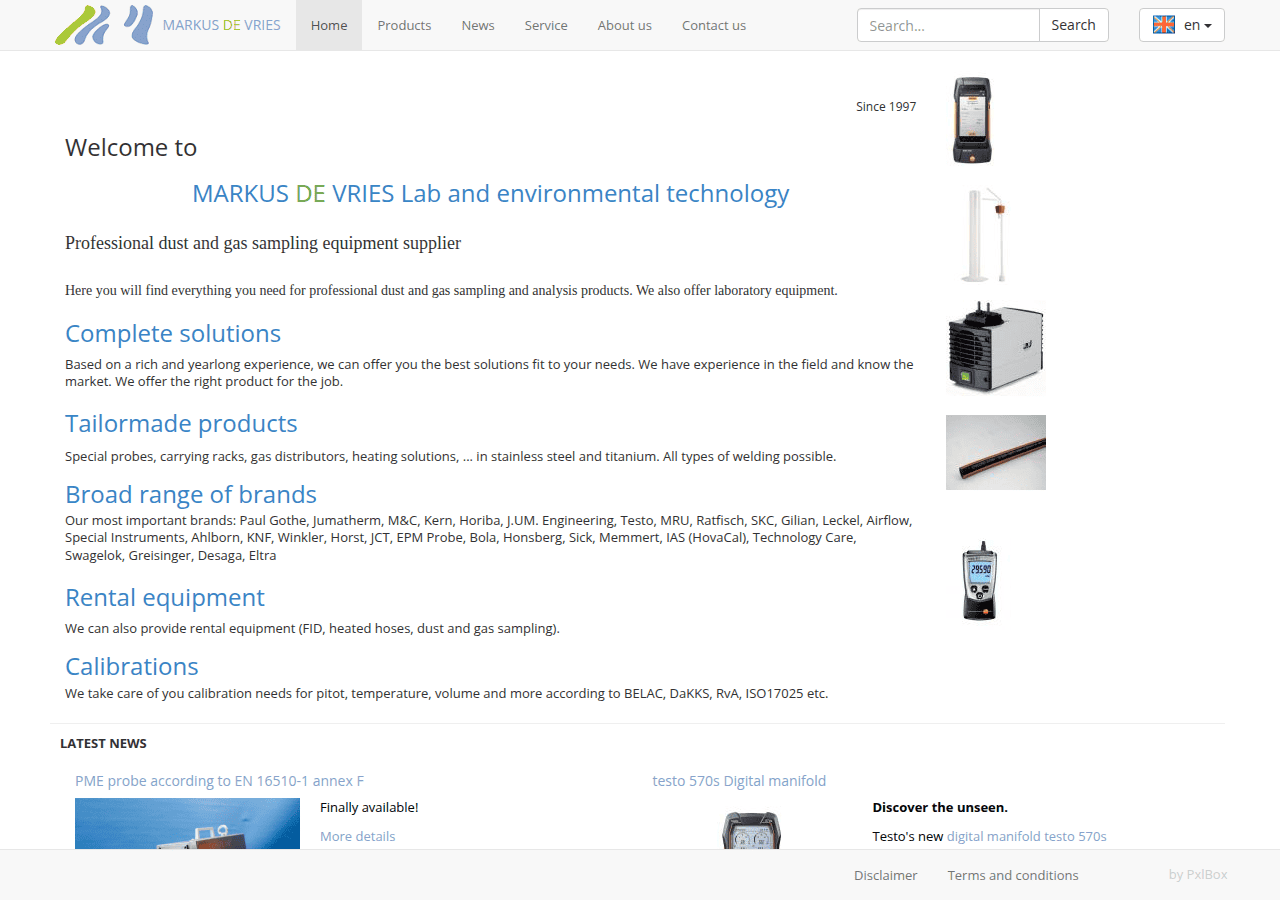Image resolution: width=1280 pixels, height=900 pixels.
Task: Open the News page
Action: pyautogui.click(x=478, y=25)
